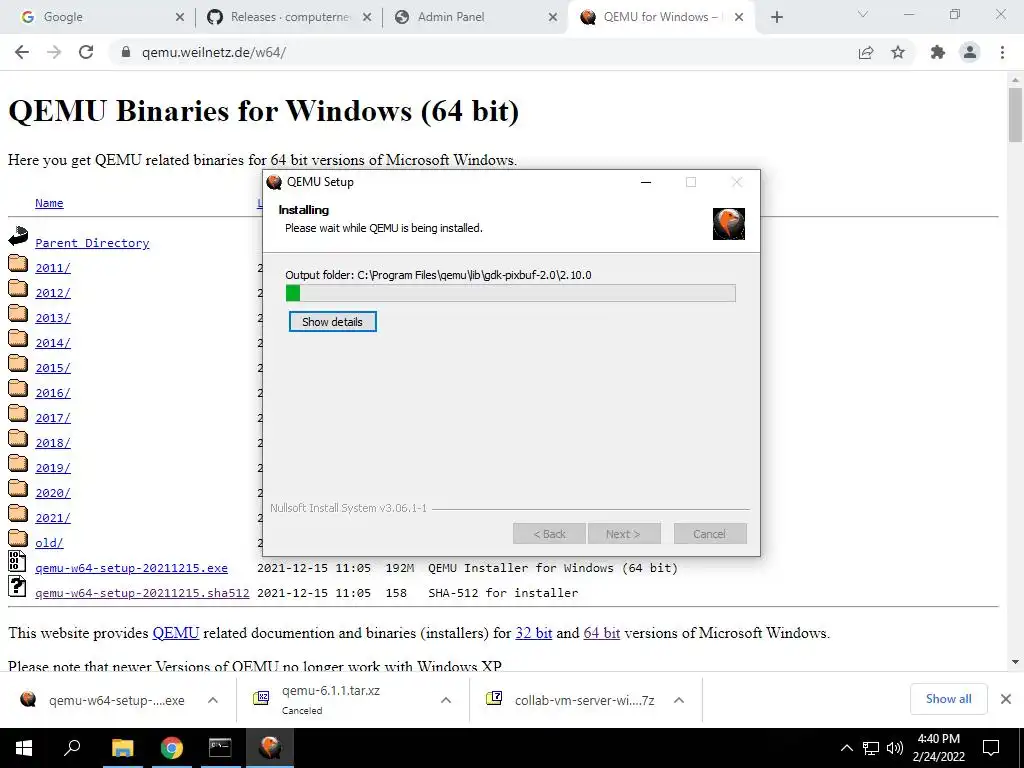The width and height of the screenshot is (1024, 768).
Task: Download qemu-w64-setup-20211215.exe
Action: 131,568
